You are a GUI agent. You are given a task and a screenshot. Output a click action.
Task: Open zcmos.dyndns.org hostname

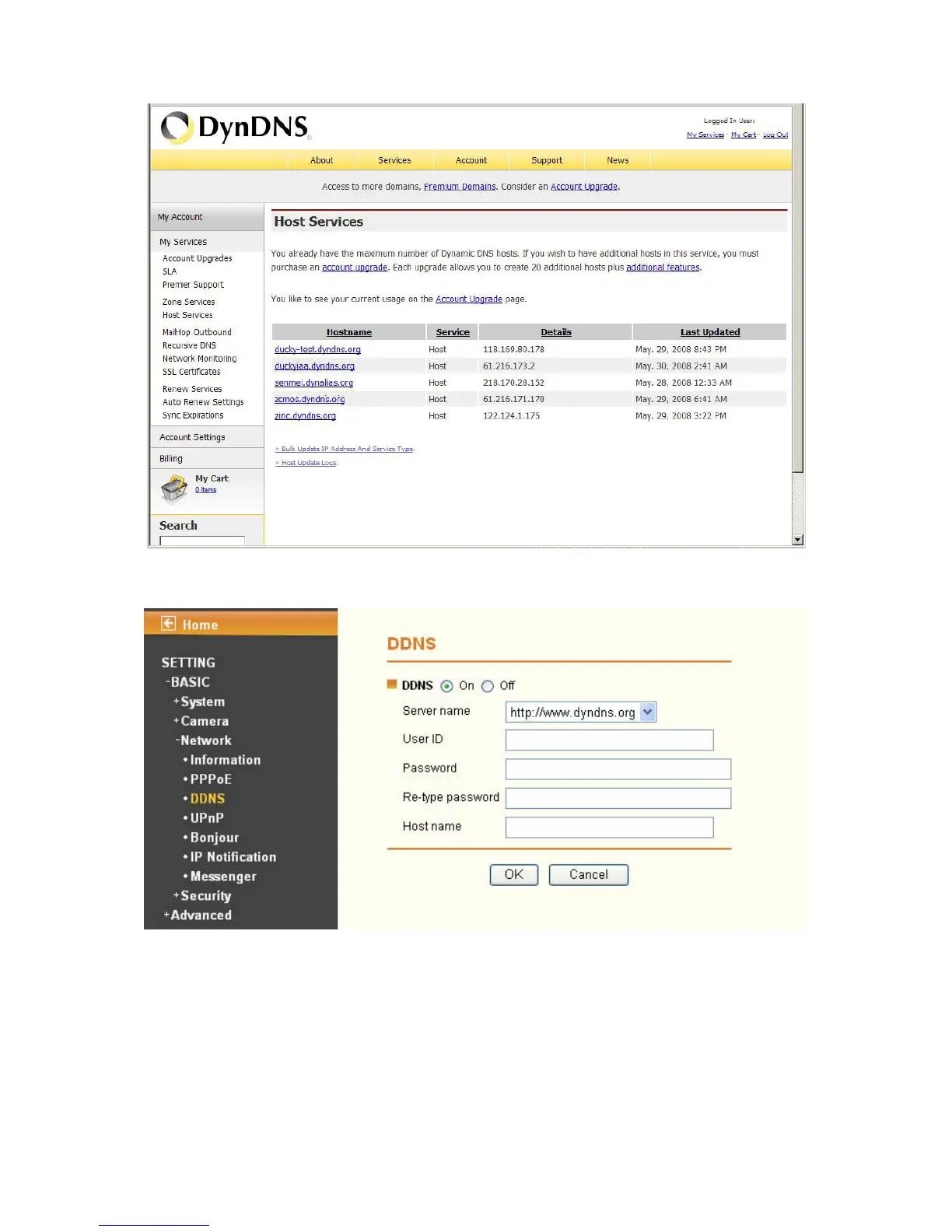coord(310,399)
